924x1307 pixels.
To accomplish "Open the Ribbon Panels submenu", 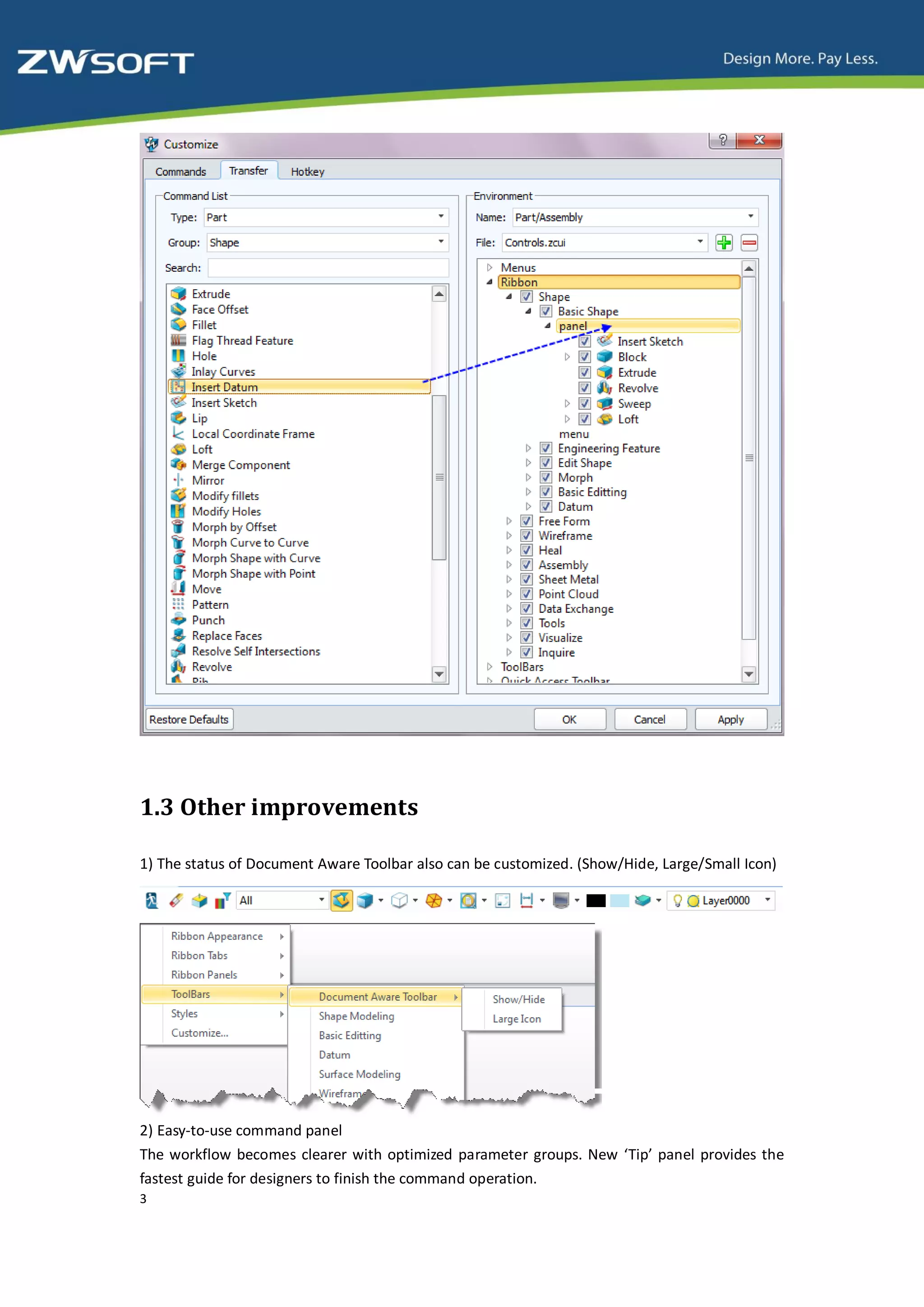I will [x=217, y=974].
